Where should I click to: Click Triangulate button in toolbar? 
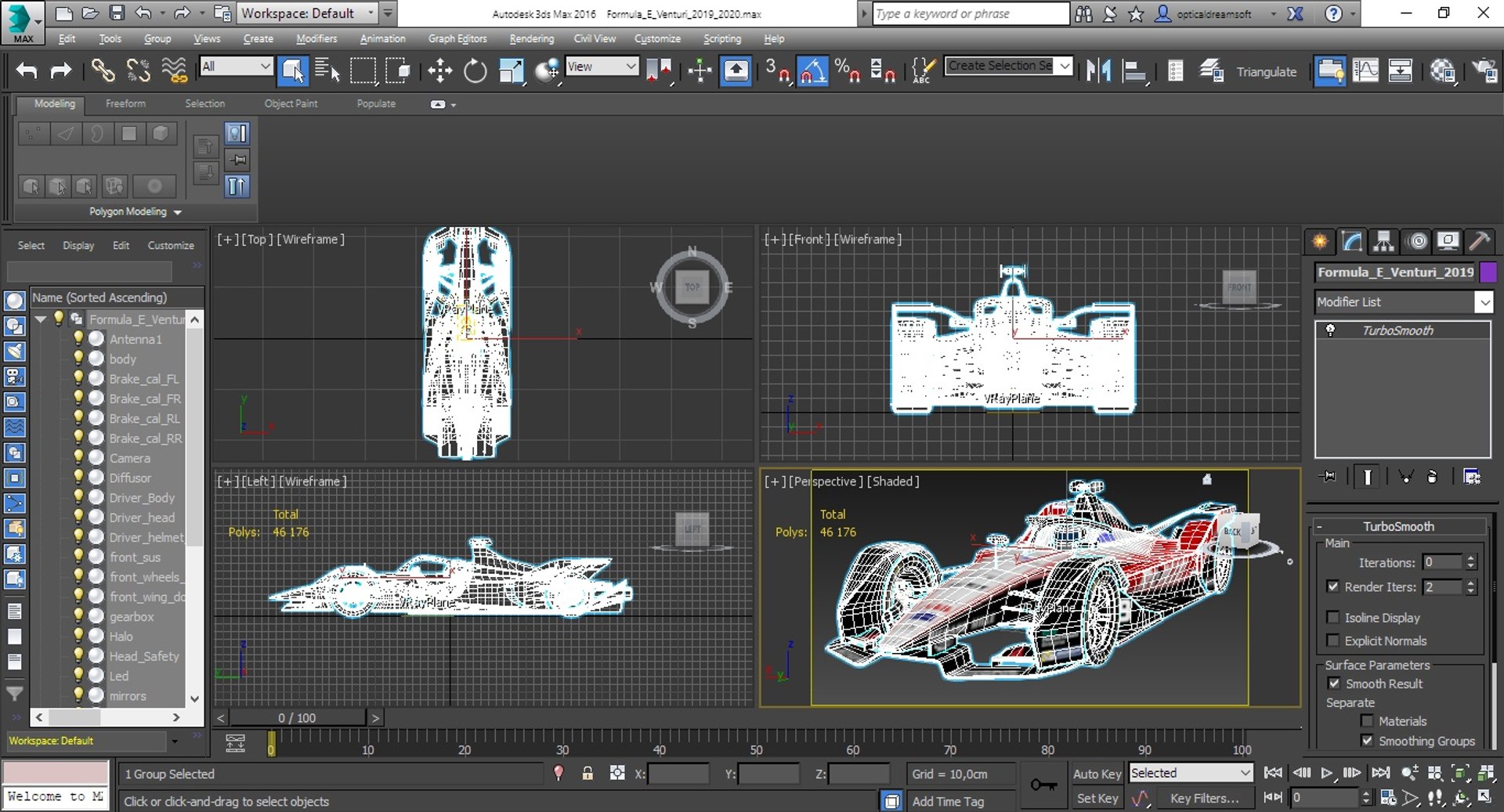(1266, 72)
